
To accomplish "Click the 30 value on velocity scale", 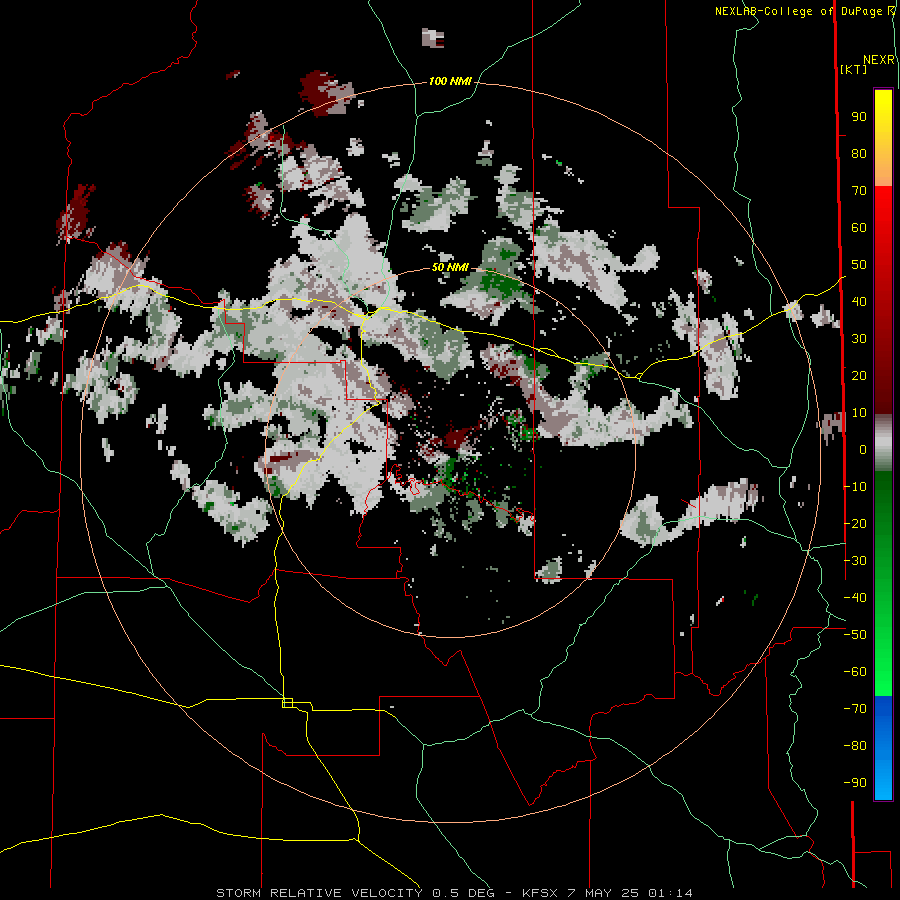I will (859, 339).
